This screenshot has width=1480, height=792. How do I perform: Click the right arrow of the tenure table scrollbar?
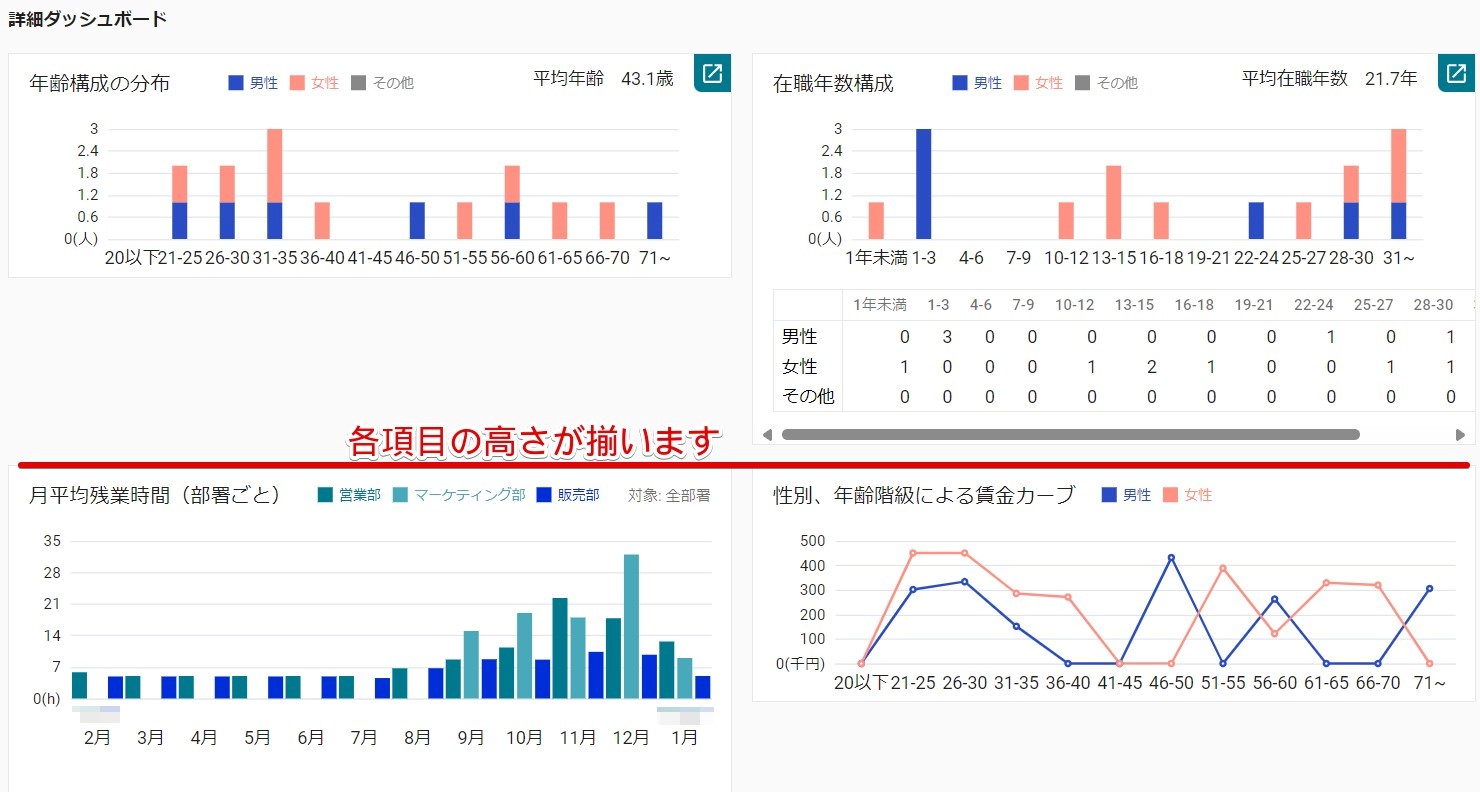(x=1460, y=435)
